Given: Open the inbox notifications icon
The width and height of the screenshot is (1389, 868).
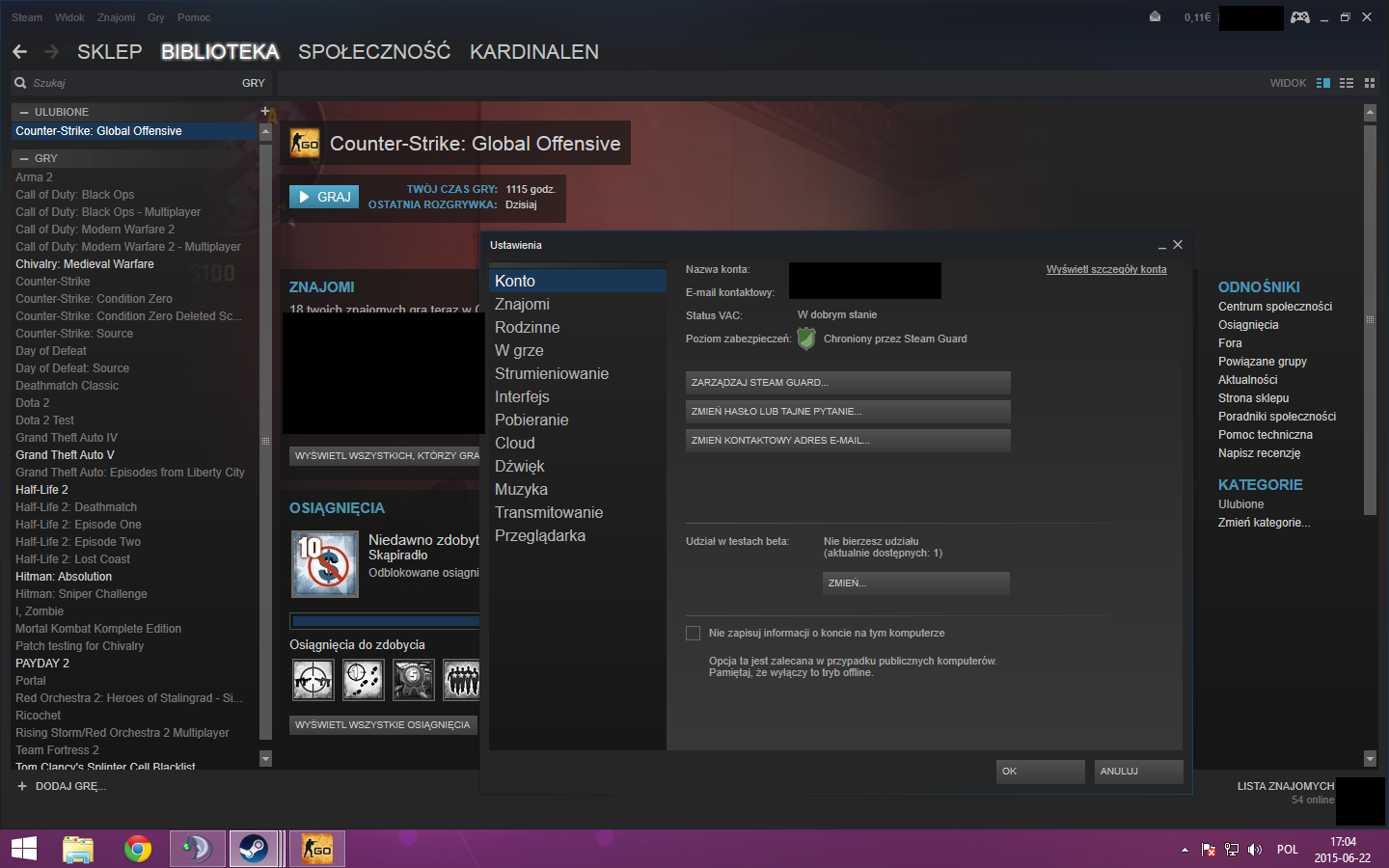Looking at the screenshot, I should (x=1155, y=17).
